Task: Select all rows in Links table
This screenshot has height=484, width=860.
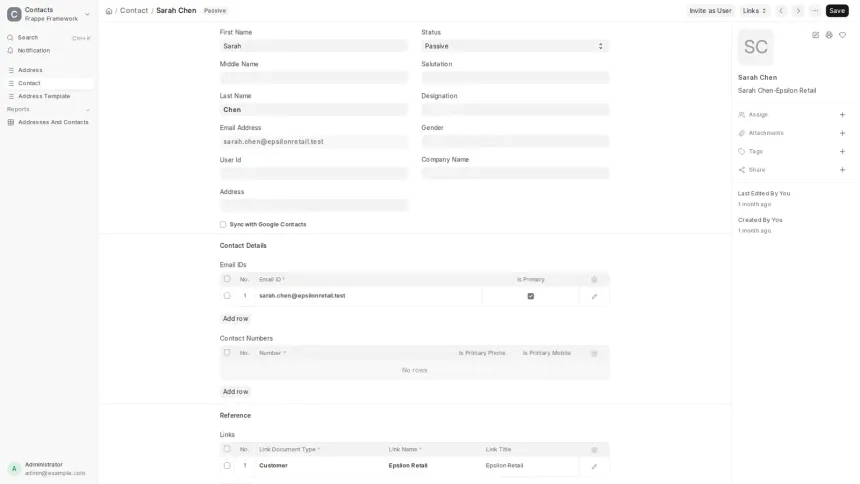Action: click(x=227, y=449)
